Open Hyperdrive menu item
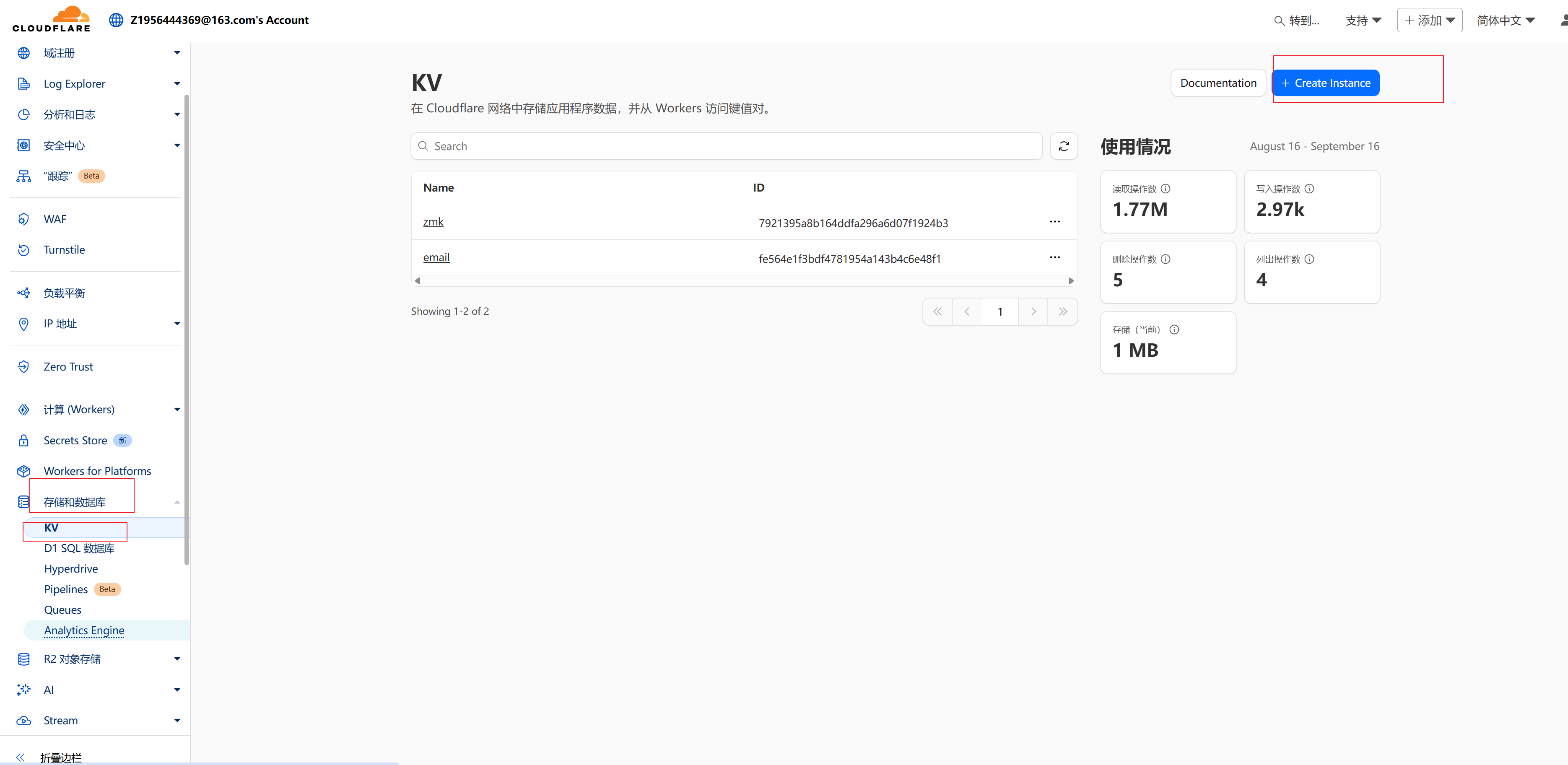This screenshot has height=765, width=1568. click(70, 568)
